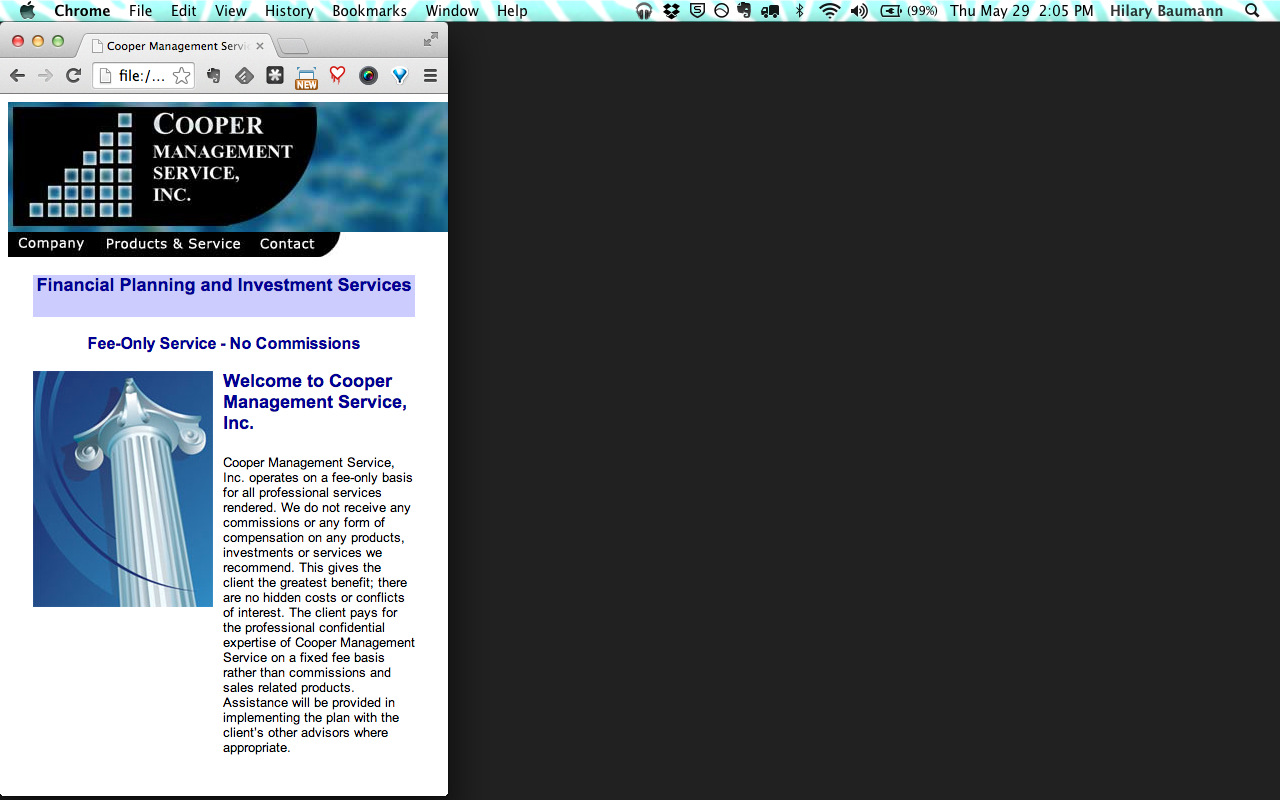Click the LastPass asterisk extension icon
The image size is (1280, 800).
[x=275, y=76]
